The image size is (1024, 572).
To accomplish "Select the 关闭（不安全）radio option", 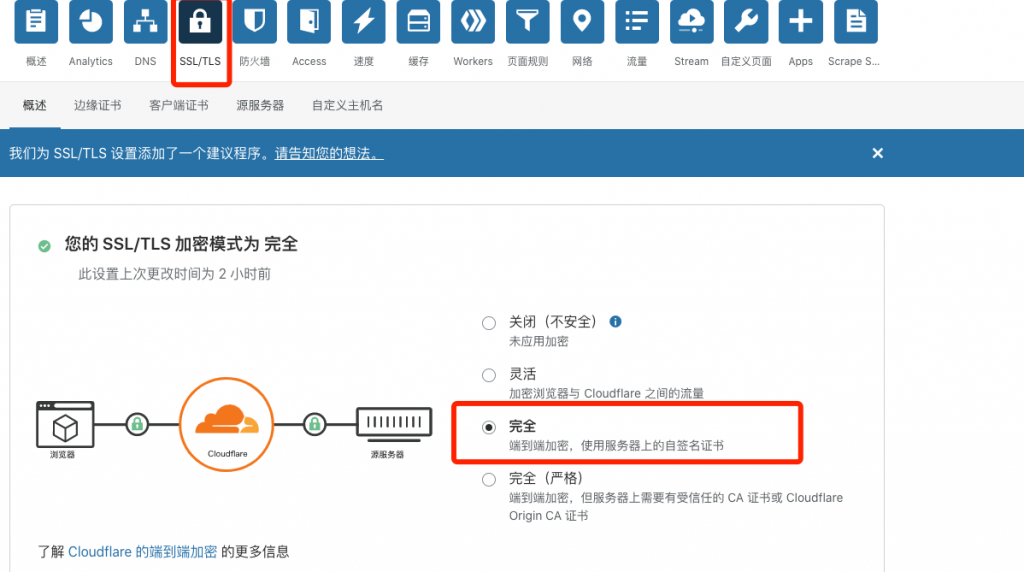I will click(489, 323).
